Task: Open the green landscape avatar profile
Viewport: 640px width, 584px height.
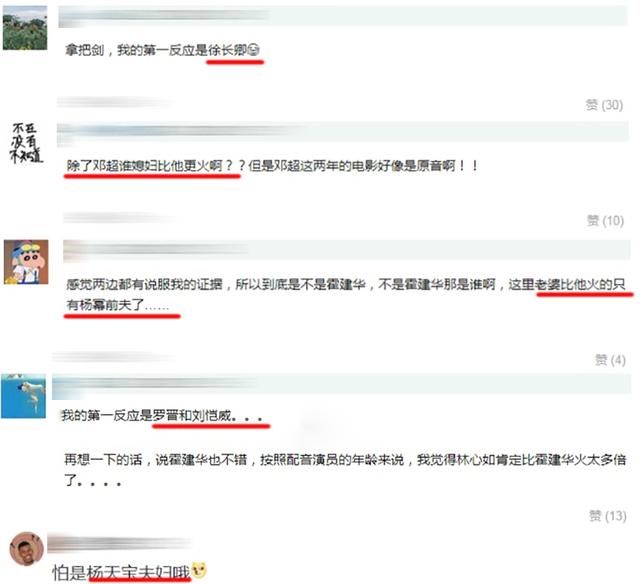Action: click(x=25, y=28)
